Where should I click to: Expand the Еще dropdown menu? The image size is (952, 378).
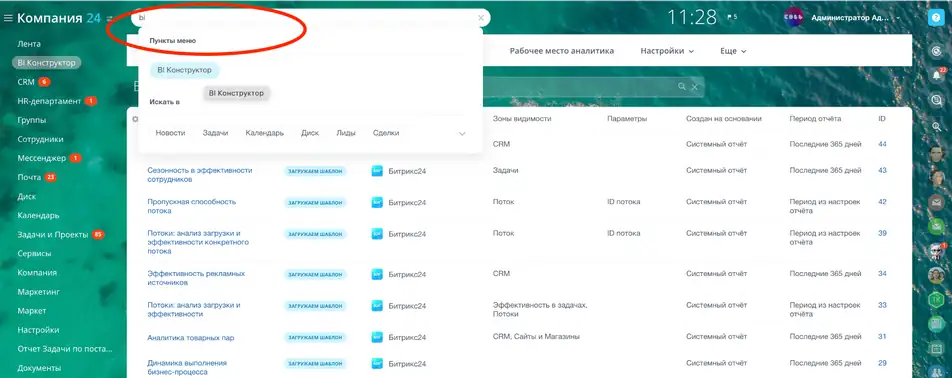pos(733,51)
